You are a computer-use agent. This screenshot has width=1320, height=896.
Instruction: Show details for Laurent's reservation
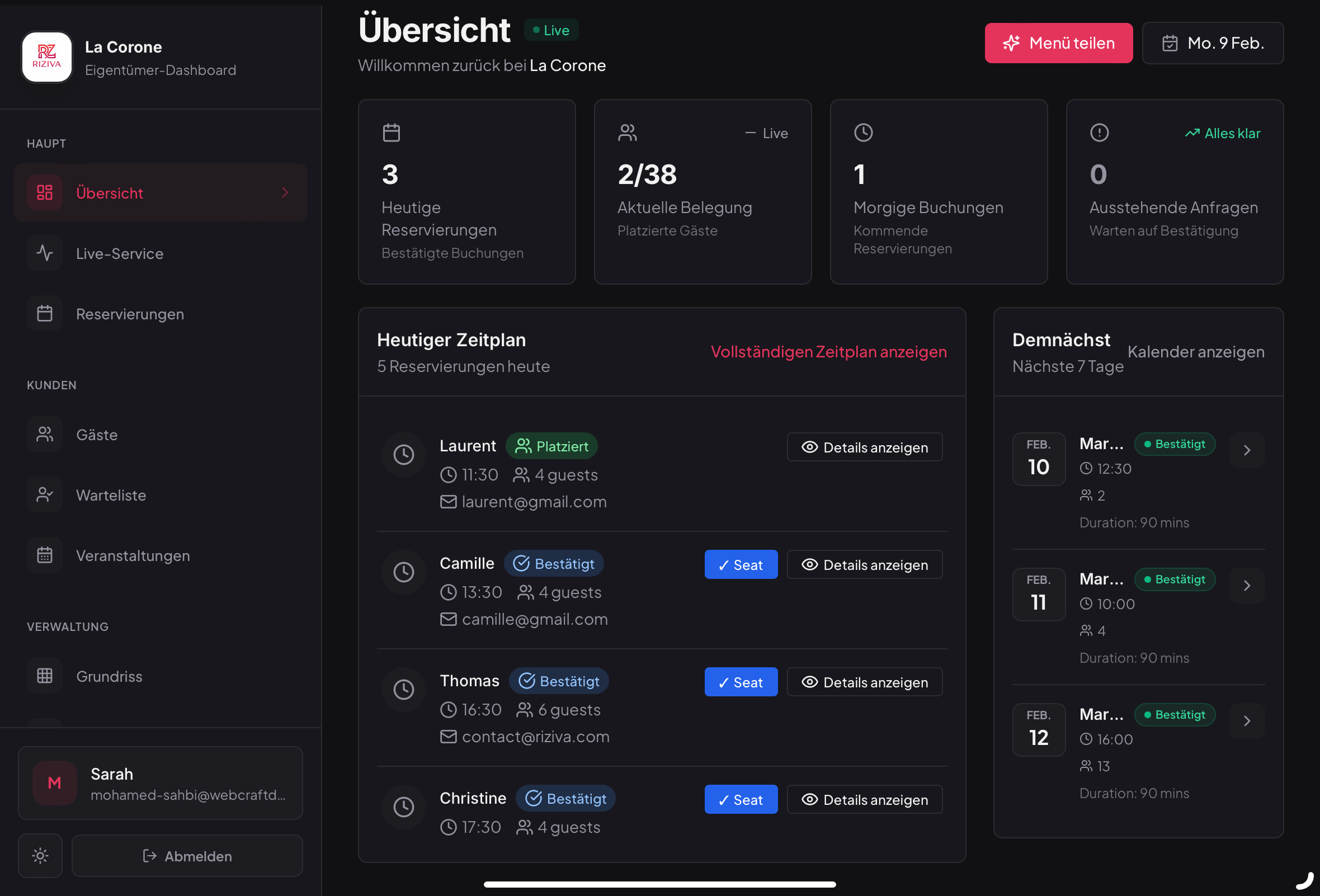pyautogui.click(x=865, y=447)
